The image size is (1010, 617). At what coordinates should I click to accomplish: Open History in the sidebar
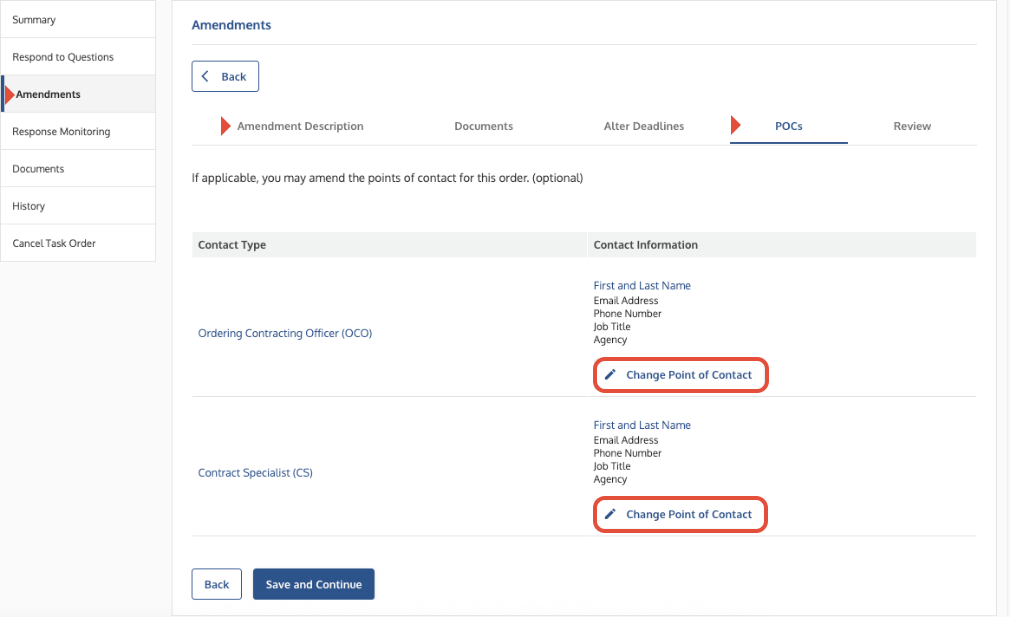point(78,206)
